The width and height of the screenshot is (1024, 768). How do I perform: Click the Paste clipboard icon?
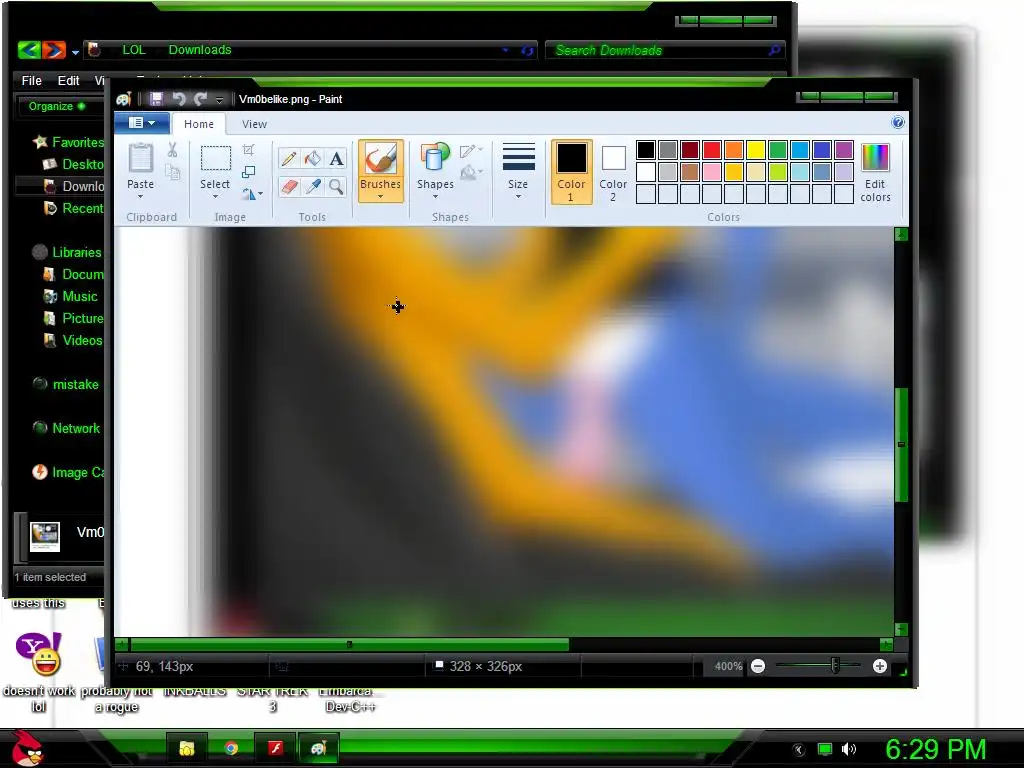point(140,158)
